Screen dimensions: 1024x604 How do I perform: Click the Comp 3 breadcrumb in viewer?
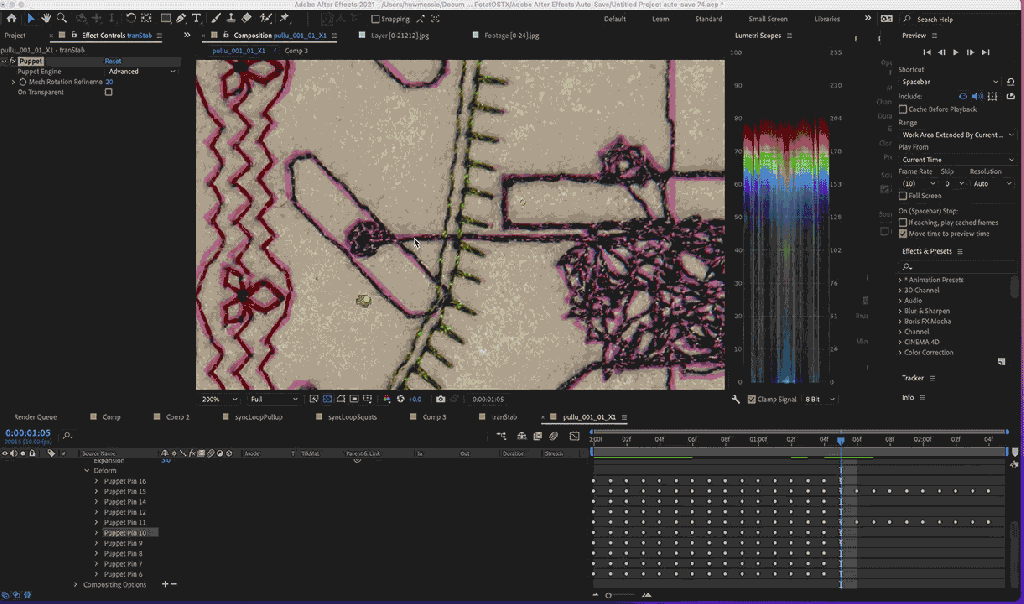296,50
